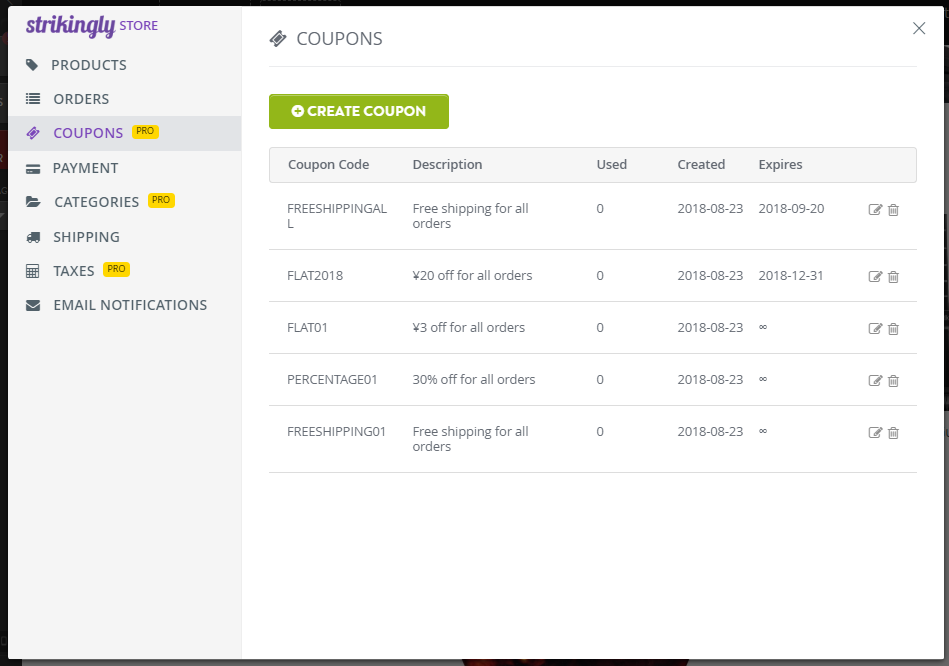Image resolution: width=949 pixels, height=666 pixels.
Task: Click the Strikingly Store logo
Action: [92, 25]
